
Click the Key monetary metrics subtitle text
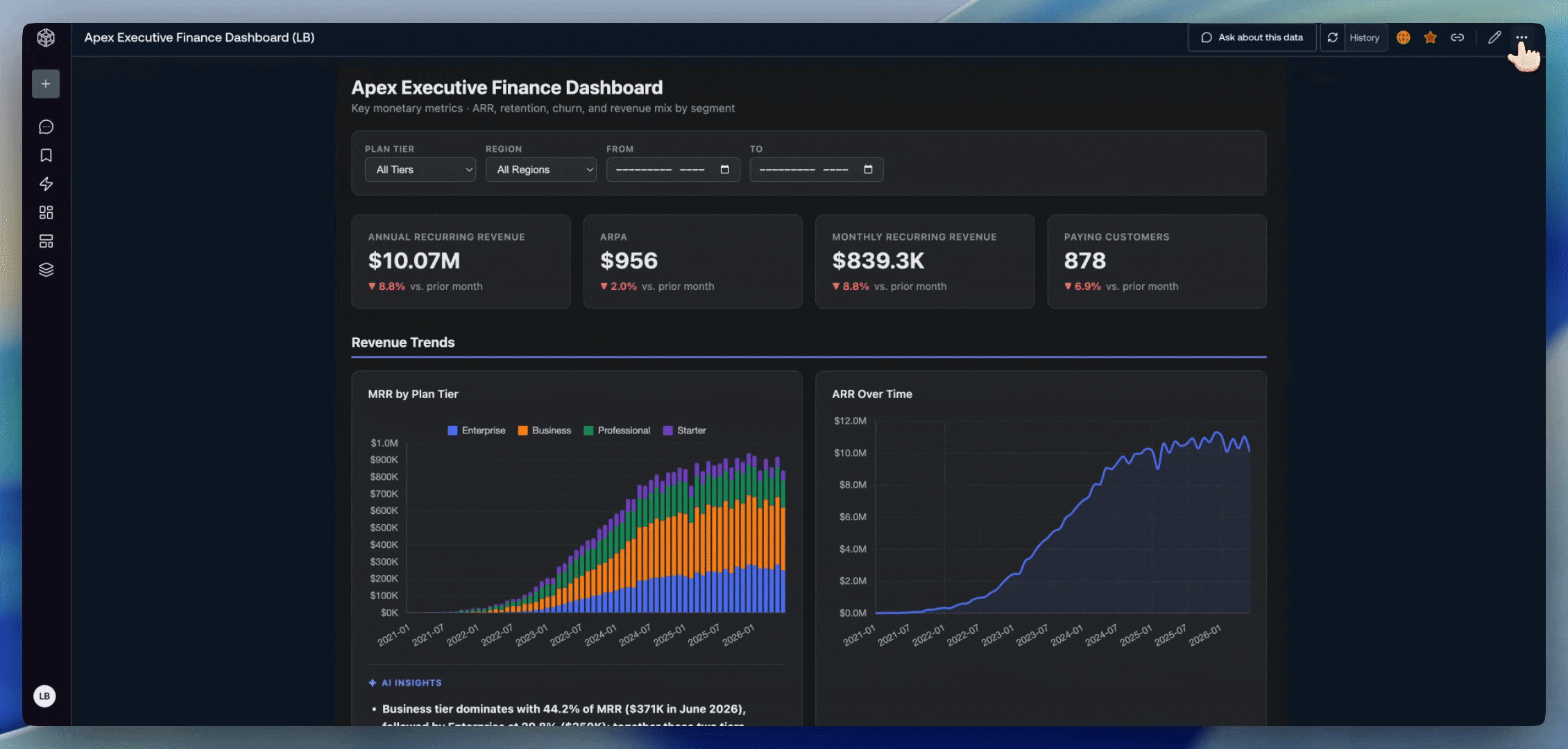coord(543,108)
